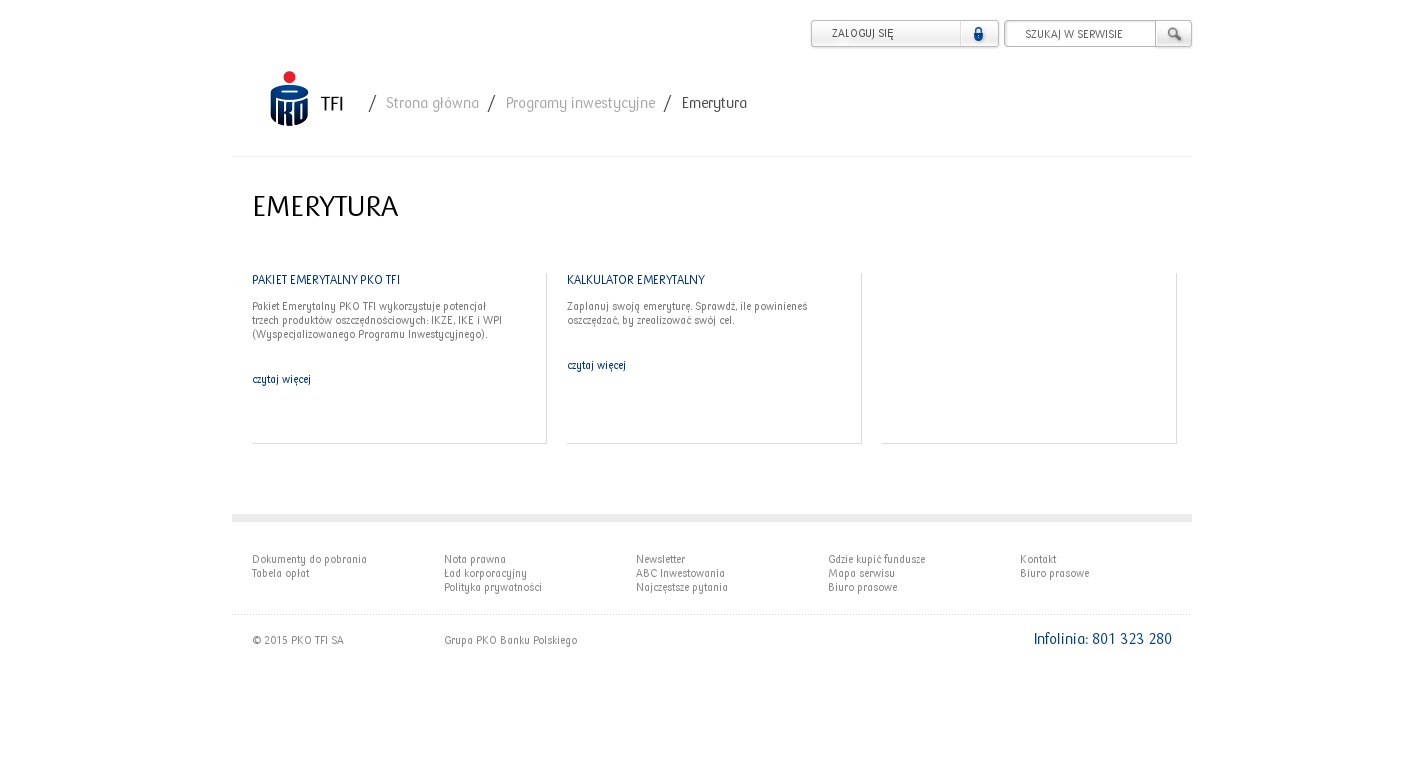View the Nota prawna page

tap(475, 560)
